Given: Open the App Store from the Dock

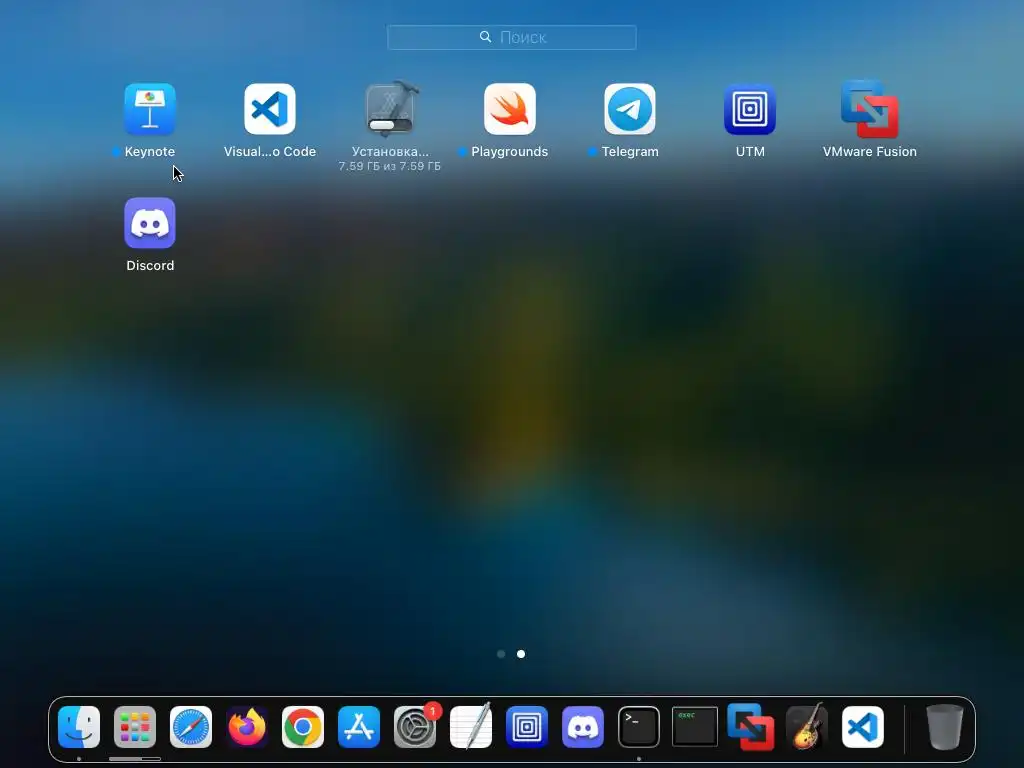Looking at the screenshot, I should (x=359, y=727).
